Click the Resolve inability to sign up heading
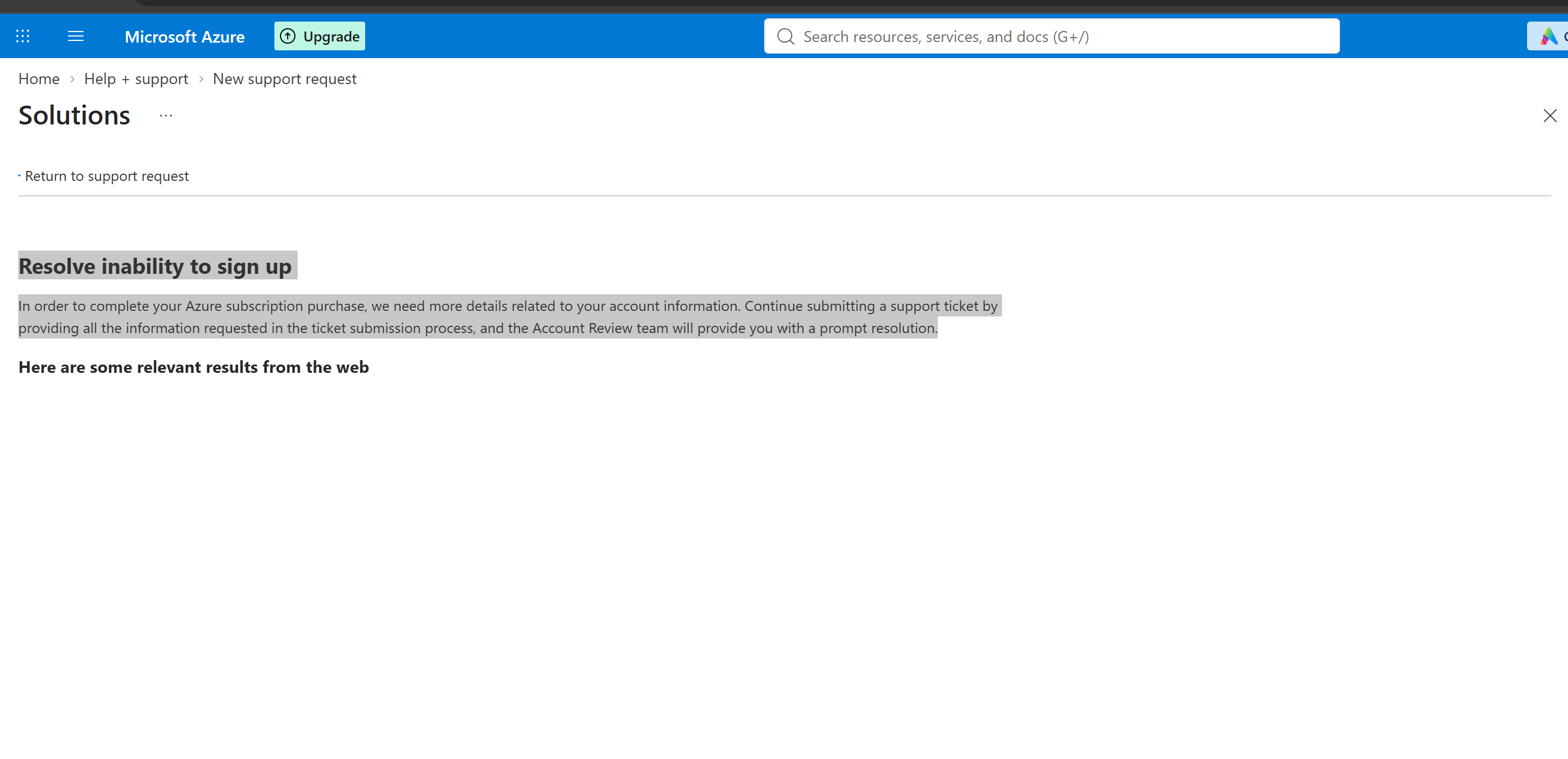Viewport: 1568px width, 759px height. click(x=155, y=266)
